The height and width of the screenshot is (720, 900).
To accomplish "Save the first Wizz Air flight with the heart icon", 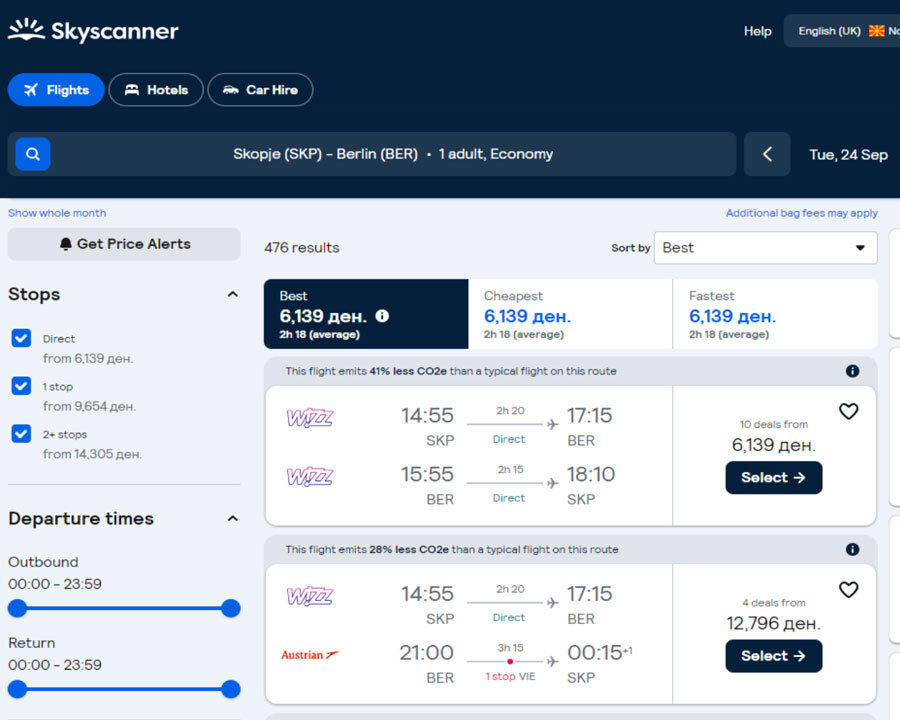I will (849, 411).
